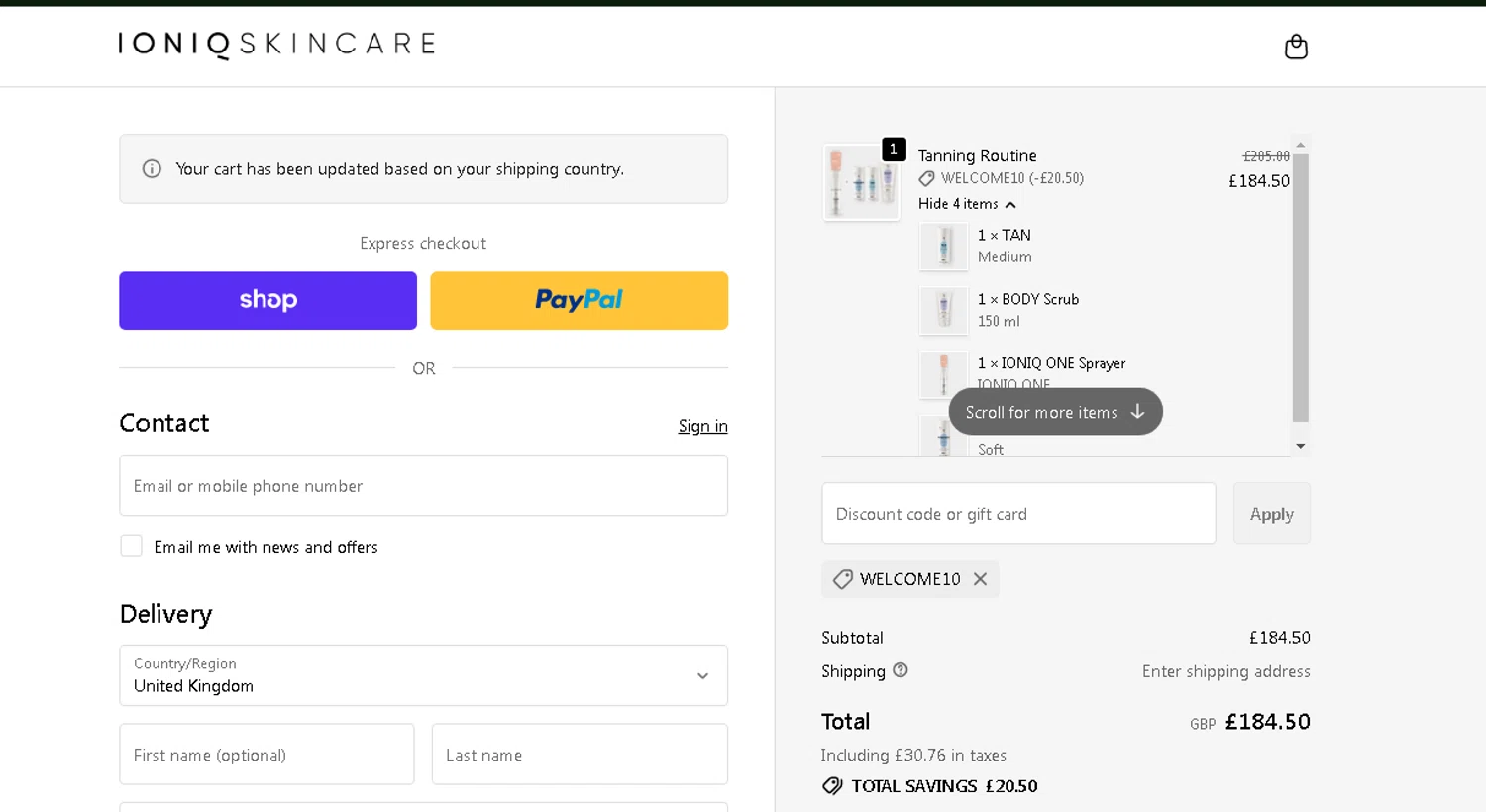Click the info icon in cart notice
Image resolution: width=1486 pixels, height=812 pixels.
pos(152,169)
